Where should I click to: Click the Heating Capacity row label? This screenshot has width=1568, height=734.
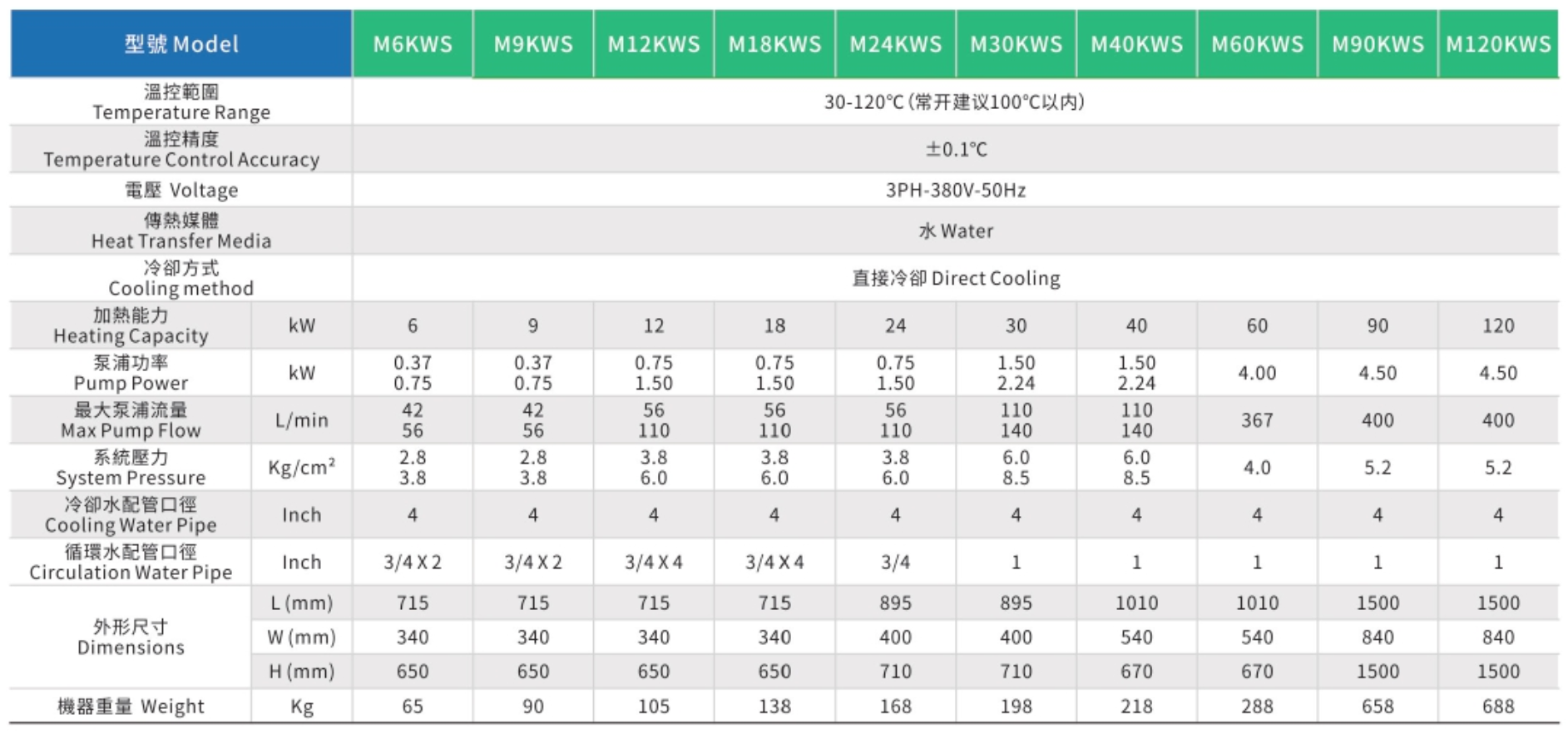pyautogui.click(x=131, y=325)
